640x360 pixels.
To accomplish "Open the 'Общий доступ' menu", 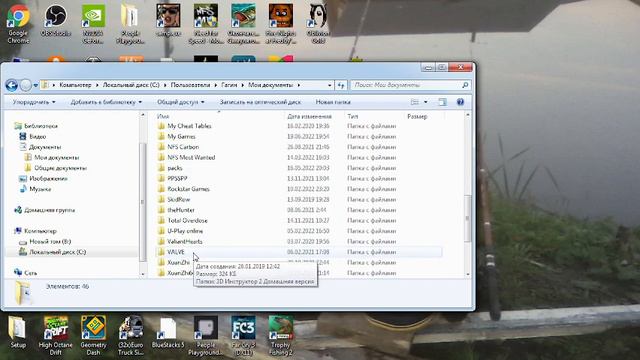I will pos(181,102).
